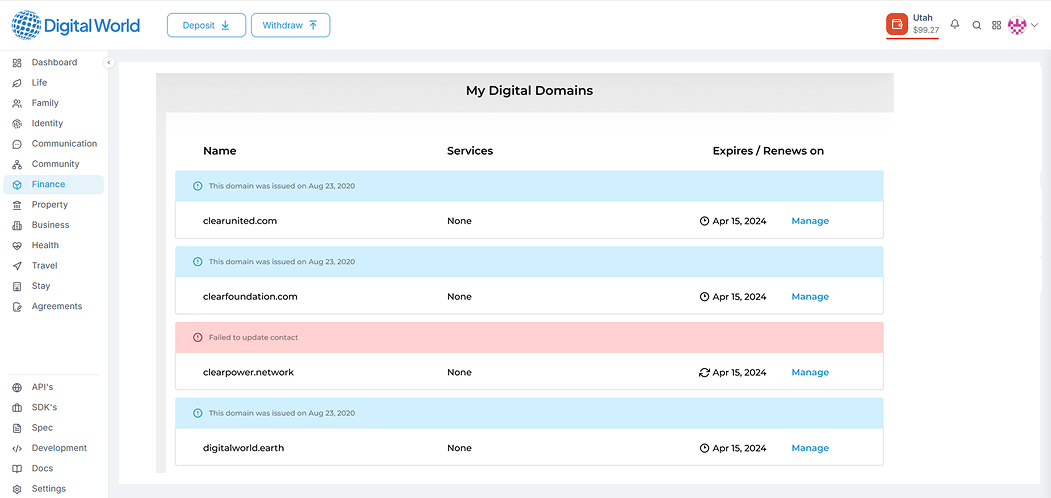Click the clearunited.com domain name

click(x=240, y=221)
